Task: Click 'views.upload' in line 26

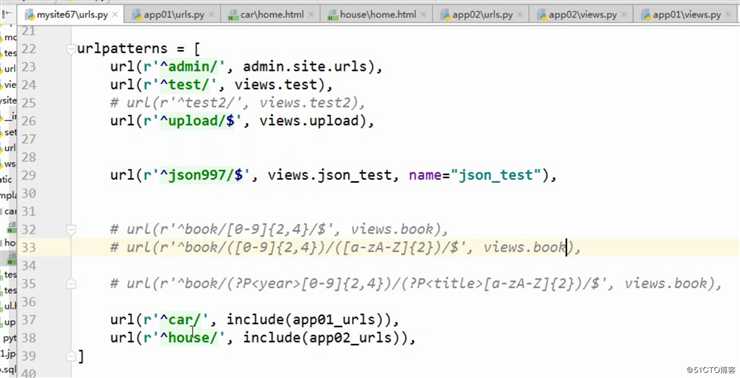Action: [x=309, y=121]
